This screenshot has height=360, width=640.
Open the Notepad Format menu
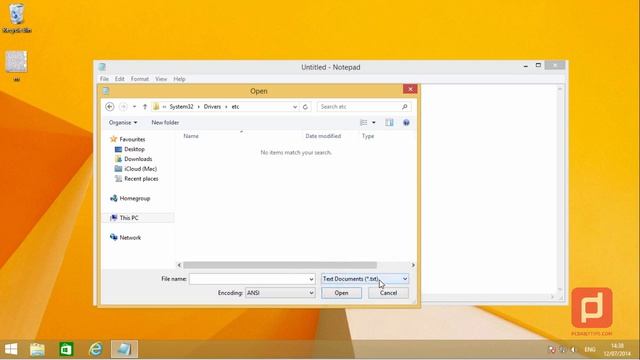tap(140, 79)
